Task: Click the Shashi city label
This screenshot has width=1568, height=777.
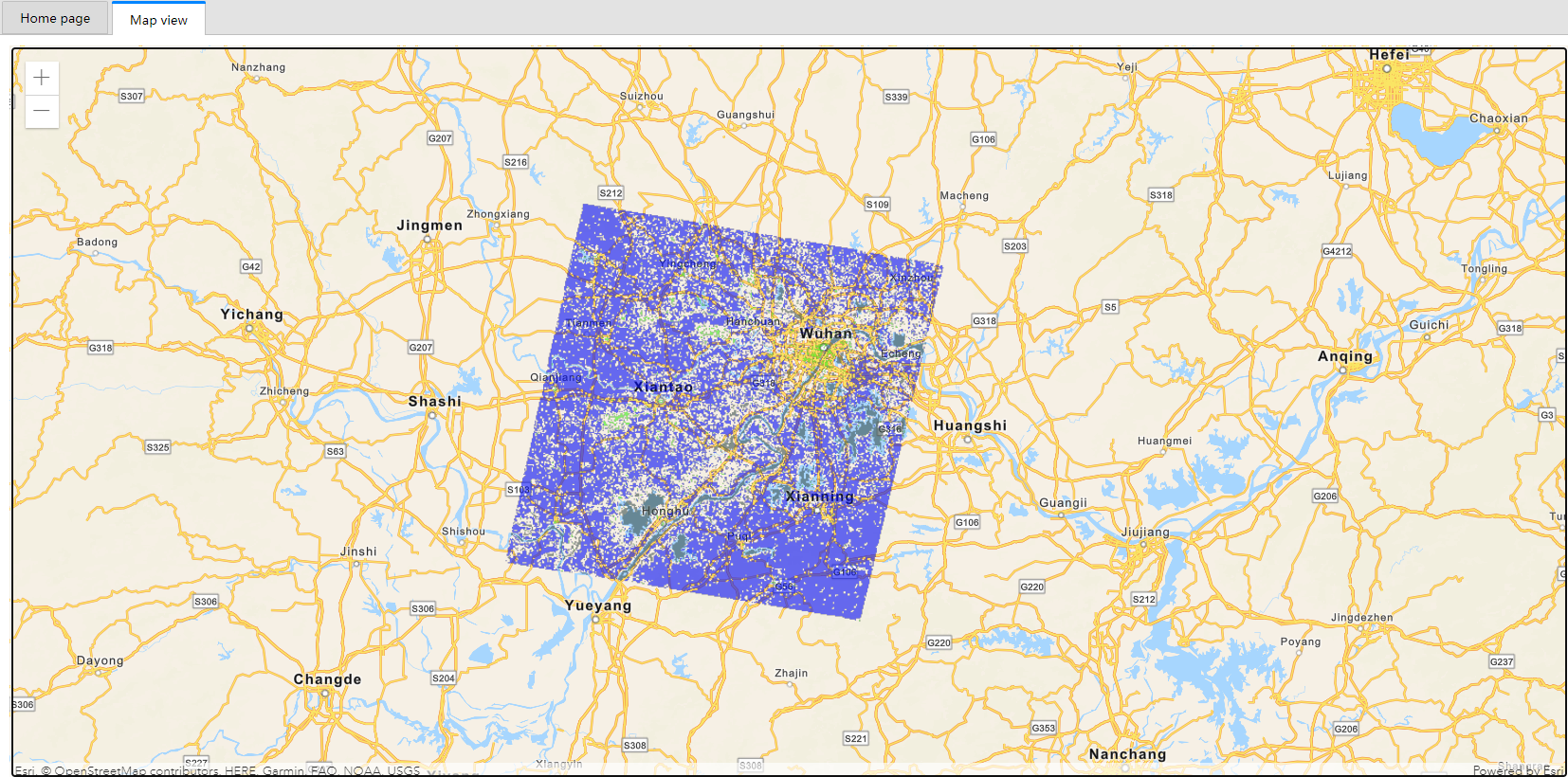Action: pos(435,402)
